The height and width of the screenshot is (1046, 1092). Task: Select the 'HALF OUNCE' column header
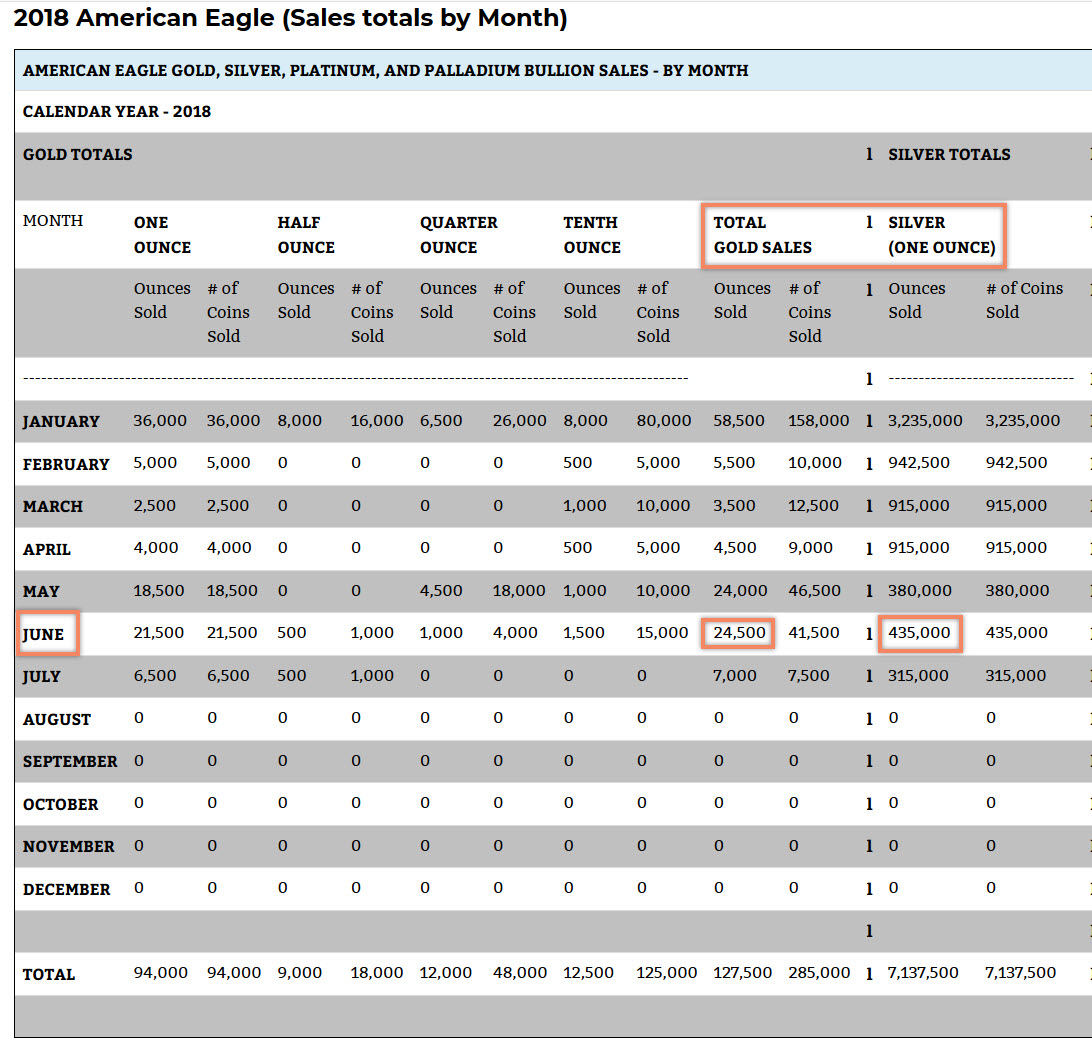click(x=306, y=235)
